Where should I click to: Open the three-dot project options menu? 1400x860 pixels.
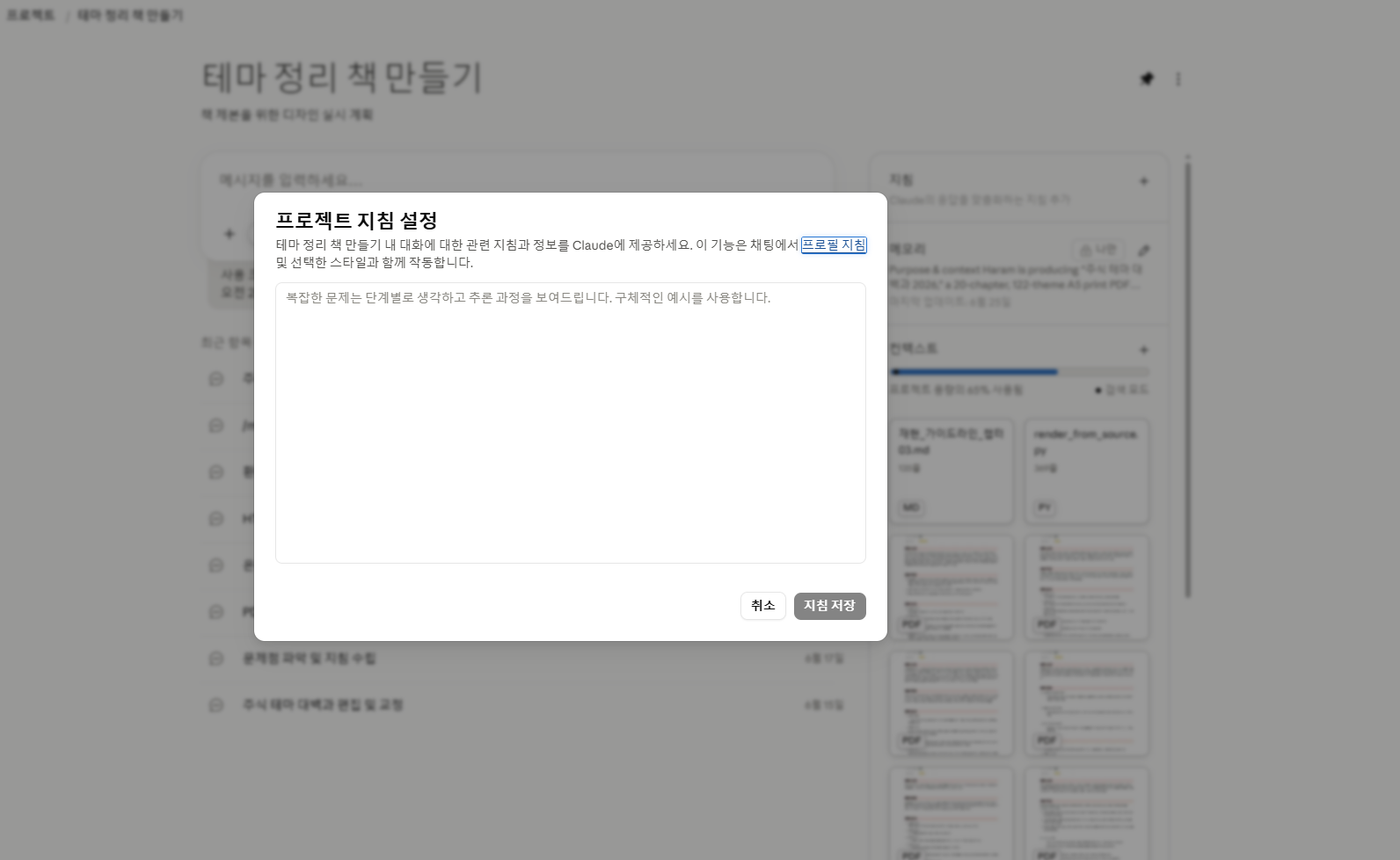[x=1178, y=79]
